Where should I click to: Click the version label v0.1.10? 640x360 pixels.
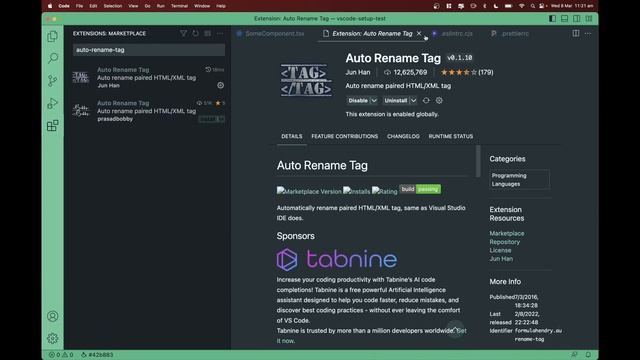pyautogui.click(x=459, y=58)
